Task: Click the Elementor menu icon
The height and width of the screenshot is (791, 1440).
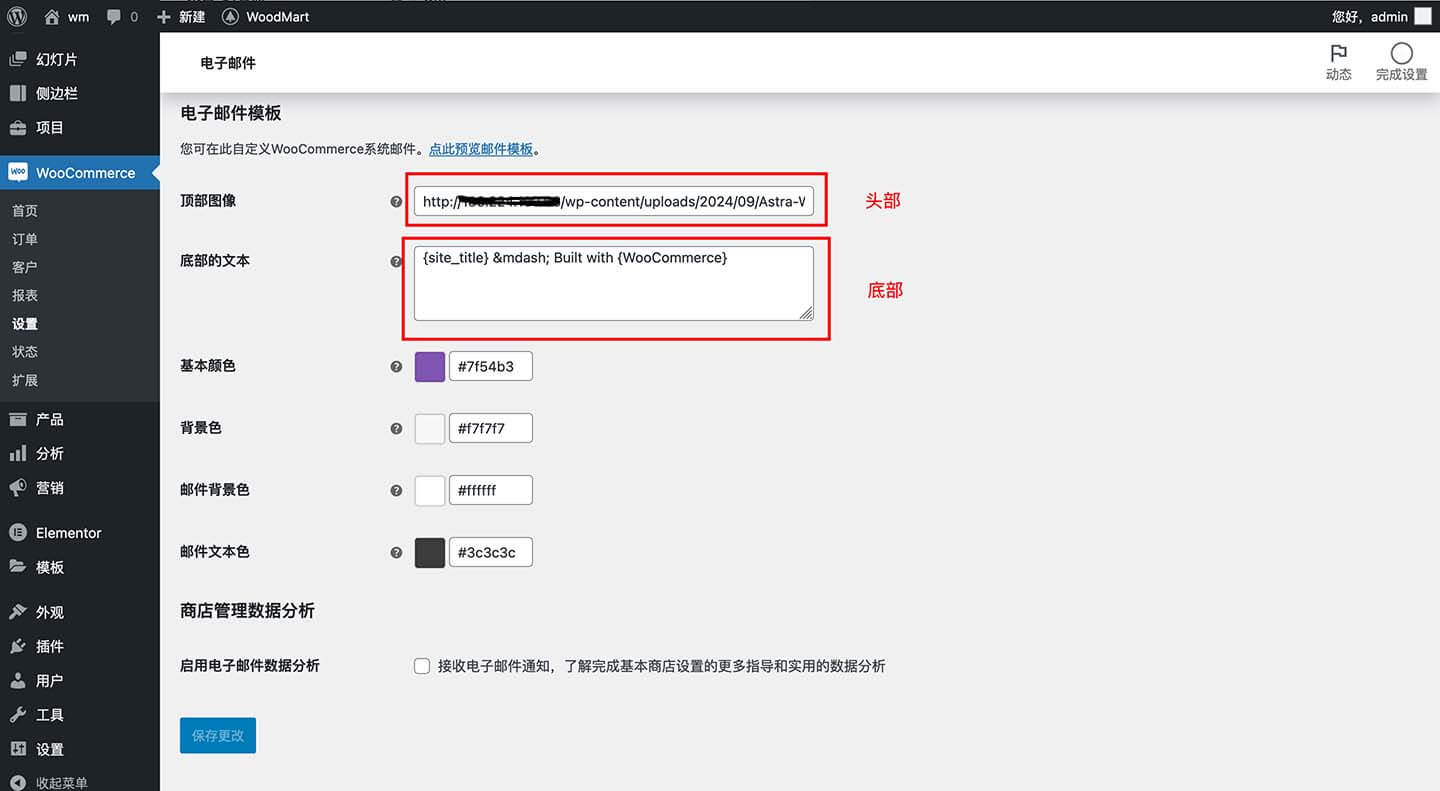Action: coord(18,532)
